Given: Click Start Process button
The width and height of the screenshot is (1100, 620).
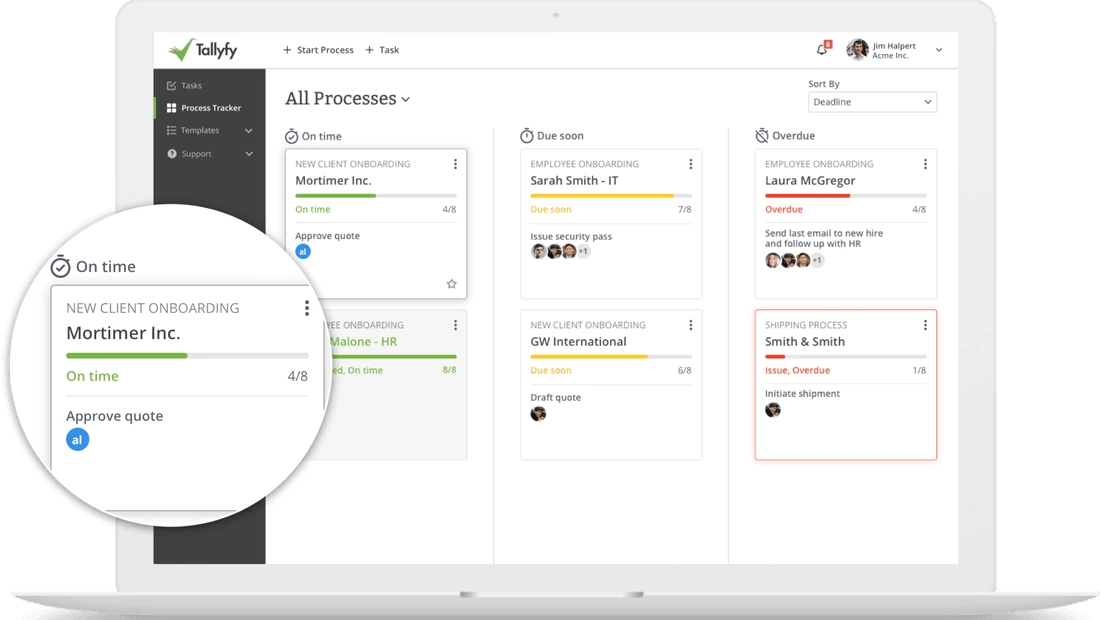Looking at the screenshot, I should 318,50.
